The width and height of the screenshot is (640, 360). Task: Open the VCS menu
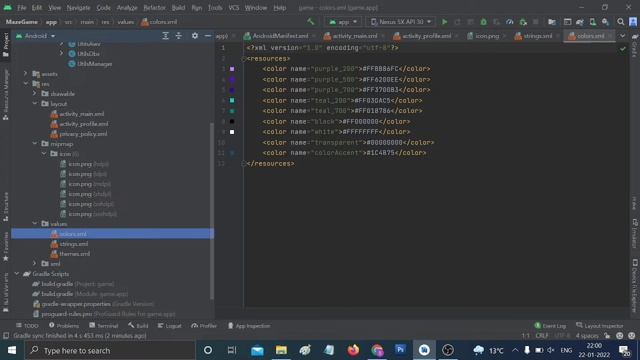[x=234, y=7]
